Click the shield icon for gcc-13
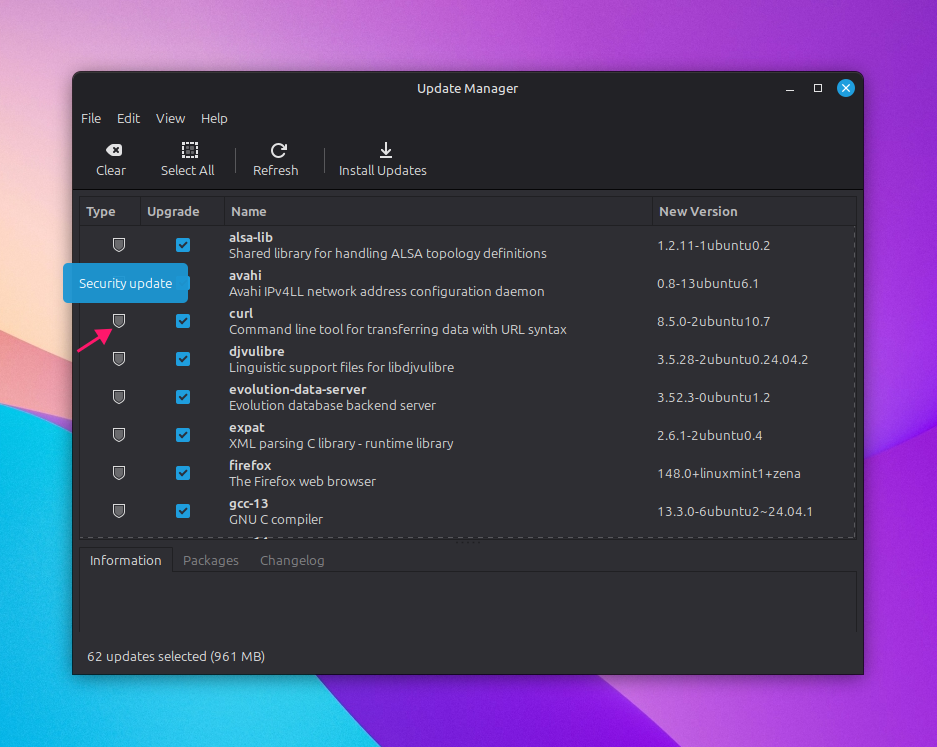 [x=119, y=511]
